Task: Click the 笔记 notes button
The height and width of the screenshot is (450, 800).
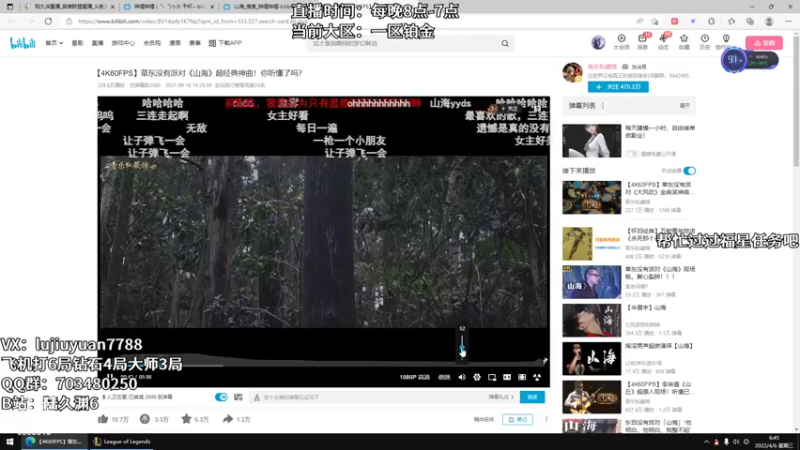Action: [517, 419]
